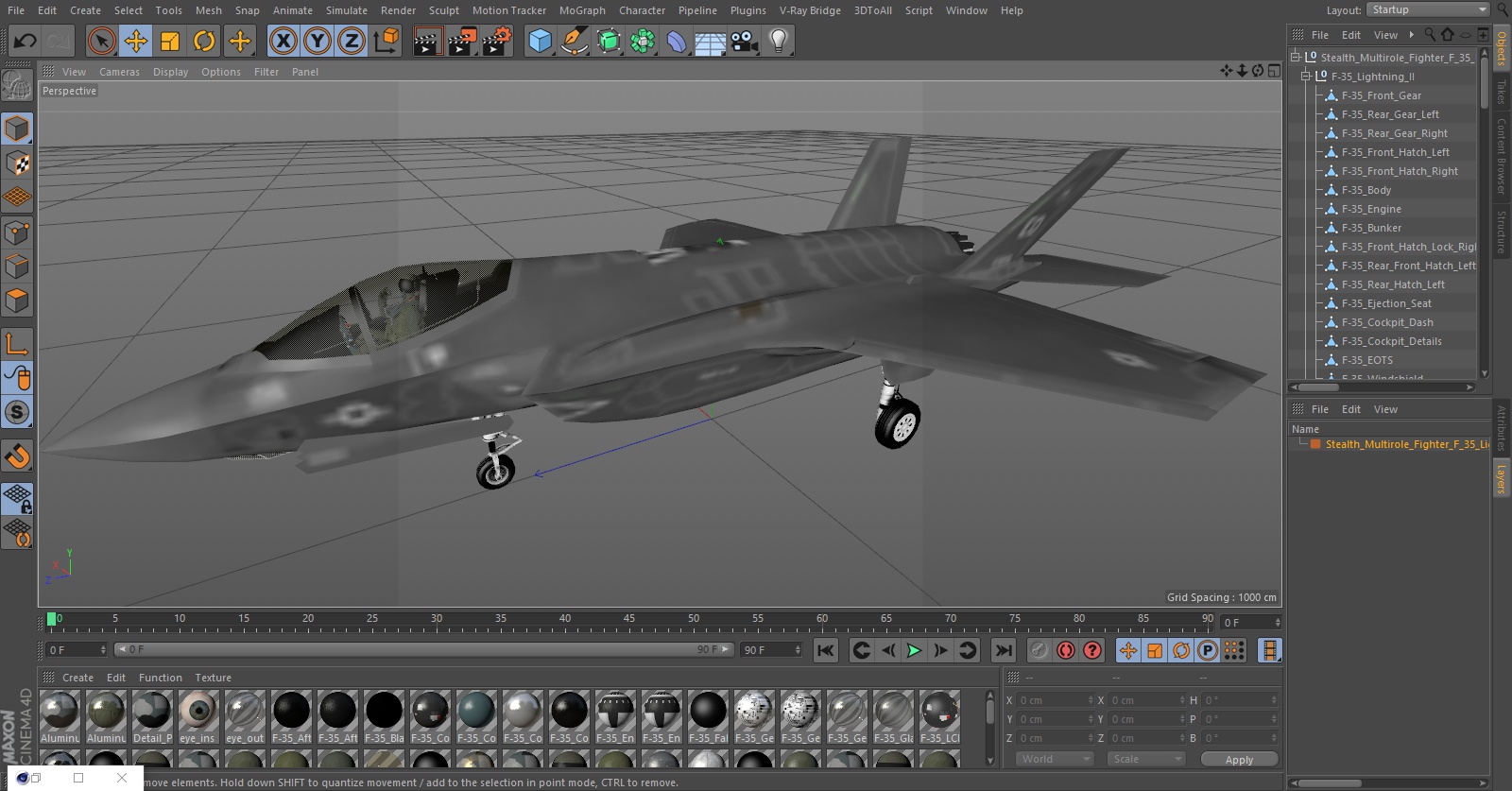Go to end of animation
This screenshot has width=1512, height=791.
pos(1004,650)
